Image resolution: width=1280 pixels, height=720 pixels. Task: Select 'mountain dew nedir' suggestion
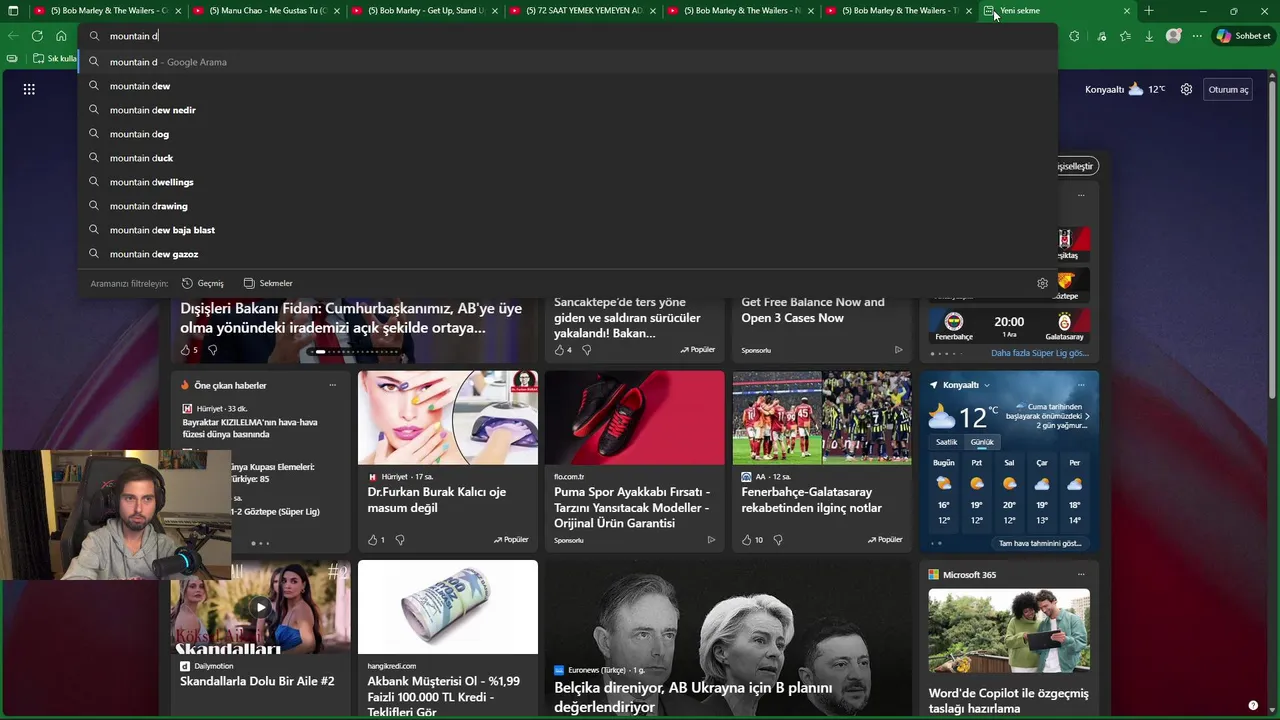[567, 110]
